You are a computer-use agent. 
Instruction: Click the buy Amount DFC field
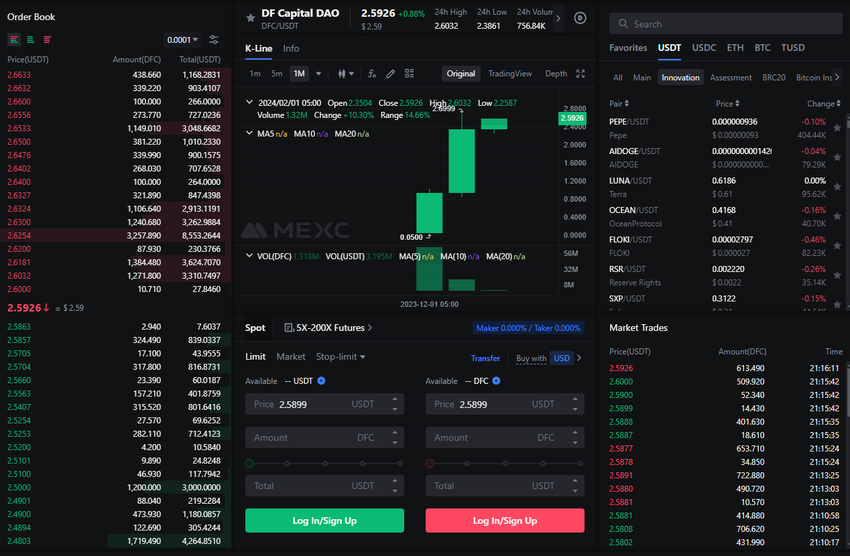324,437
